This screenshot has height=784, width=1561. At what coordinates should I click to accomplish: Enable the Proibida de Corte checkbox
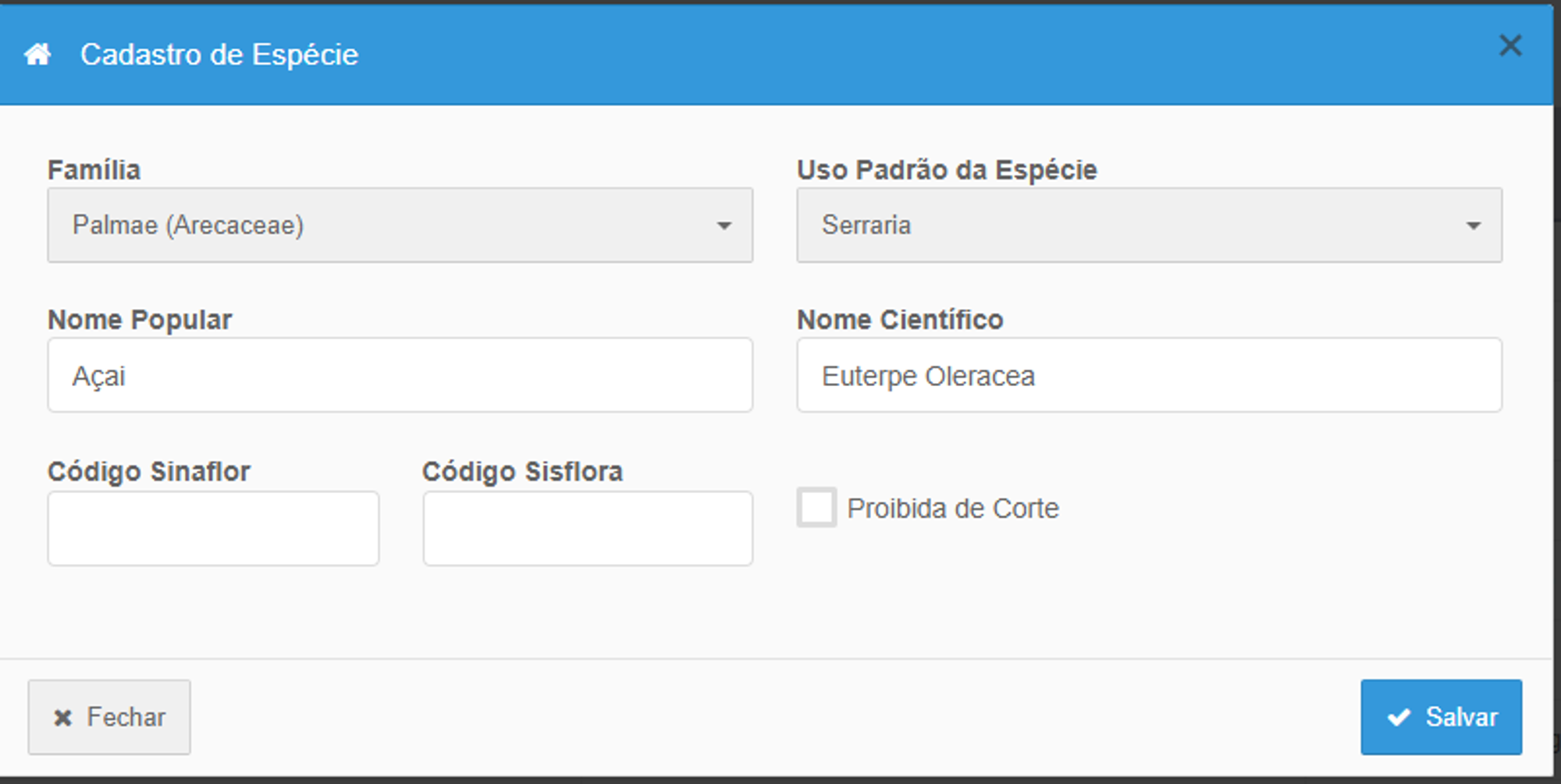[816, 508]
